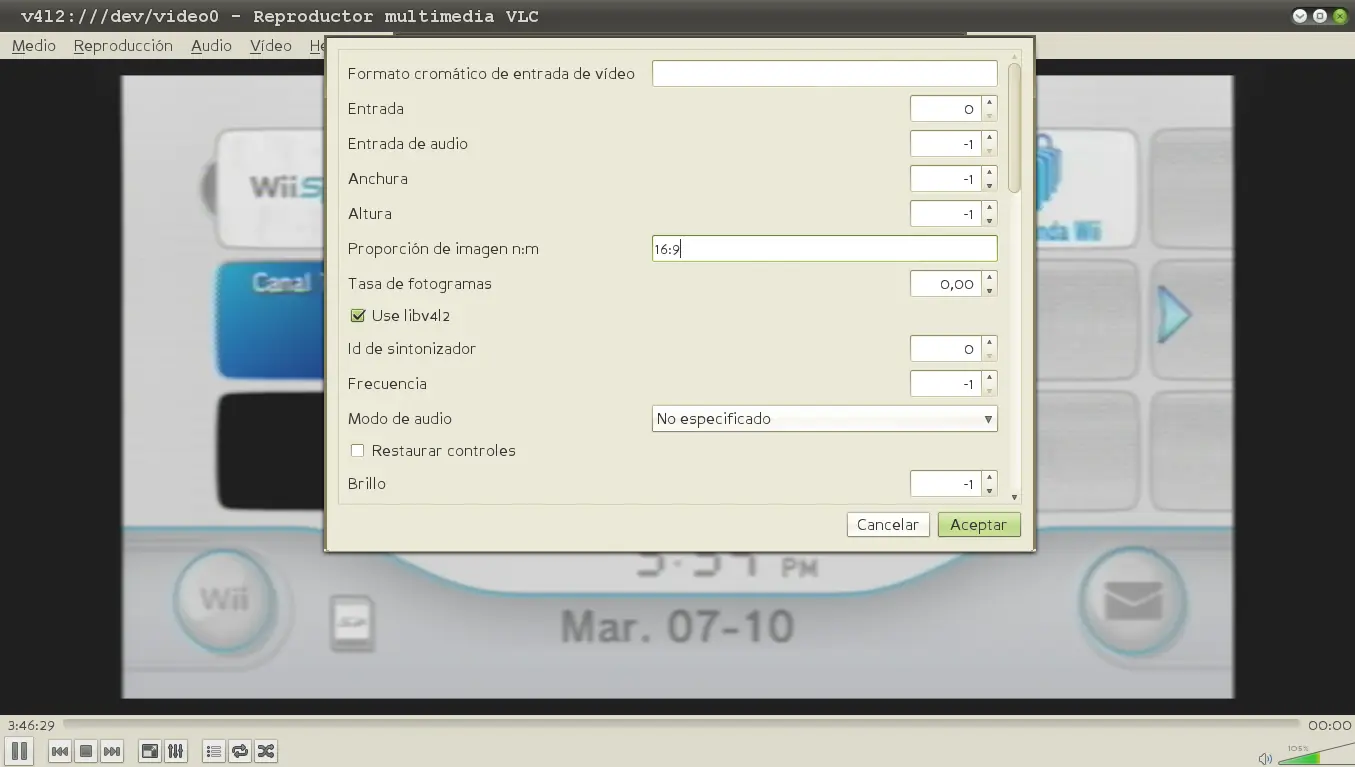Screen dimensions: 1355x767
Task: Mute audio using the speaker icon
Action: click(1265, 758)
